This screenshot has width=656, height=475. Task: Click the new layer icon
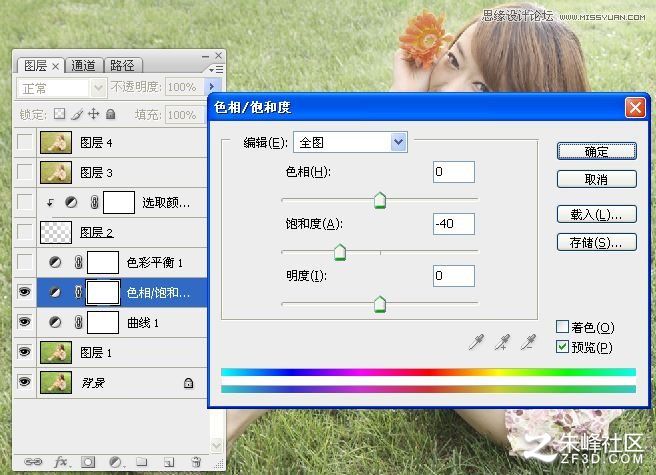click(169, 462)
